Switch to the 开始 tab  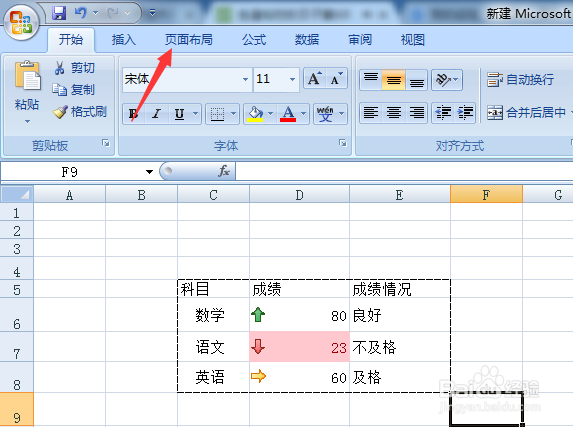(x=71, y=39)
